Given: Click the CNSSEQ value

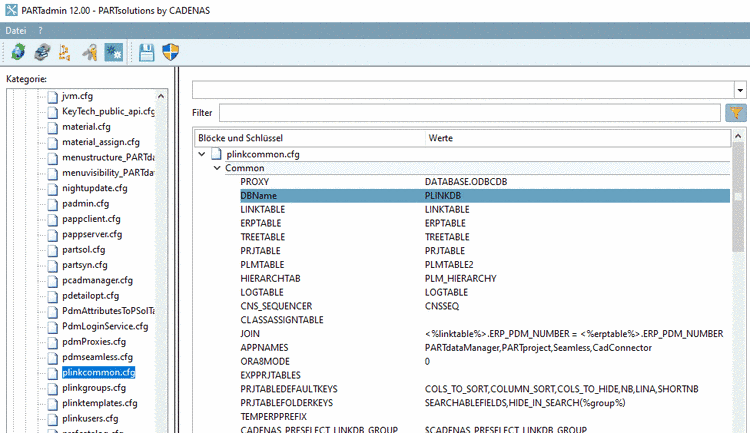Looking at the screenshot, I should tap(442, 306).
